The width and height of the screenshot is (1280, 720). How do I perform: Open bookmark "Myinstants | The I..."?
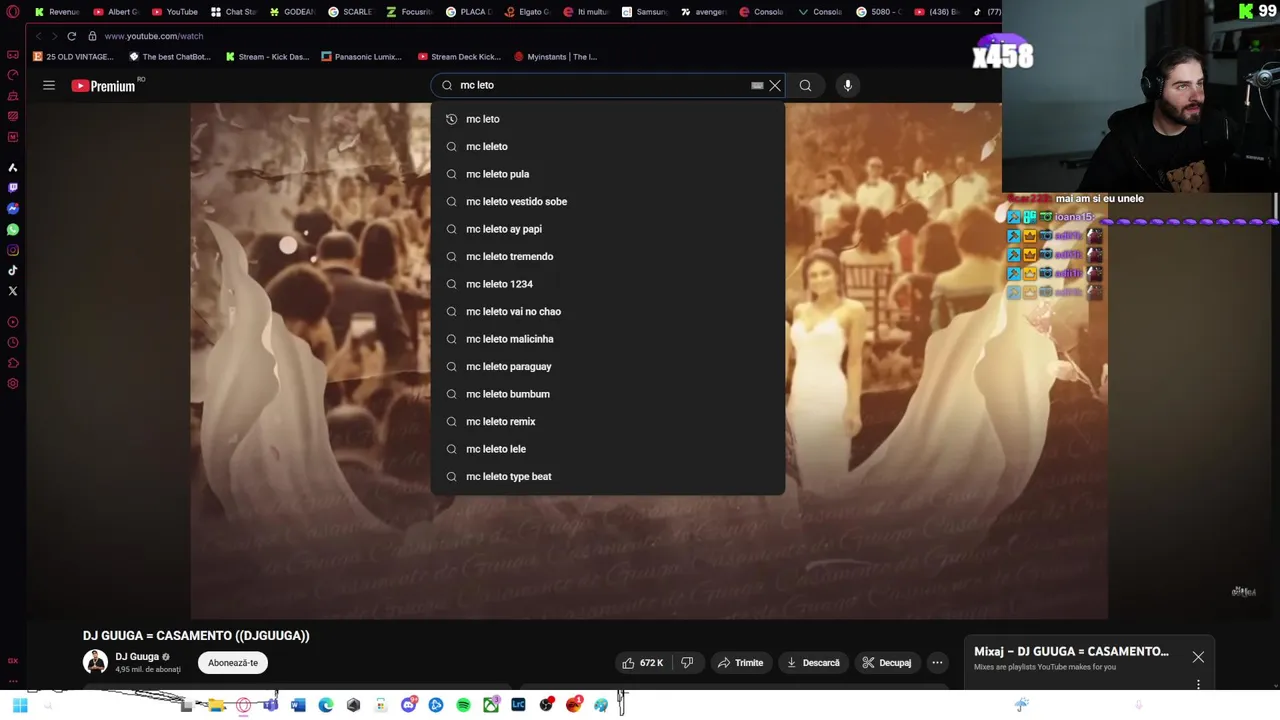click(555, 57)
